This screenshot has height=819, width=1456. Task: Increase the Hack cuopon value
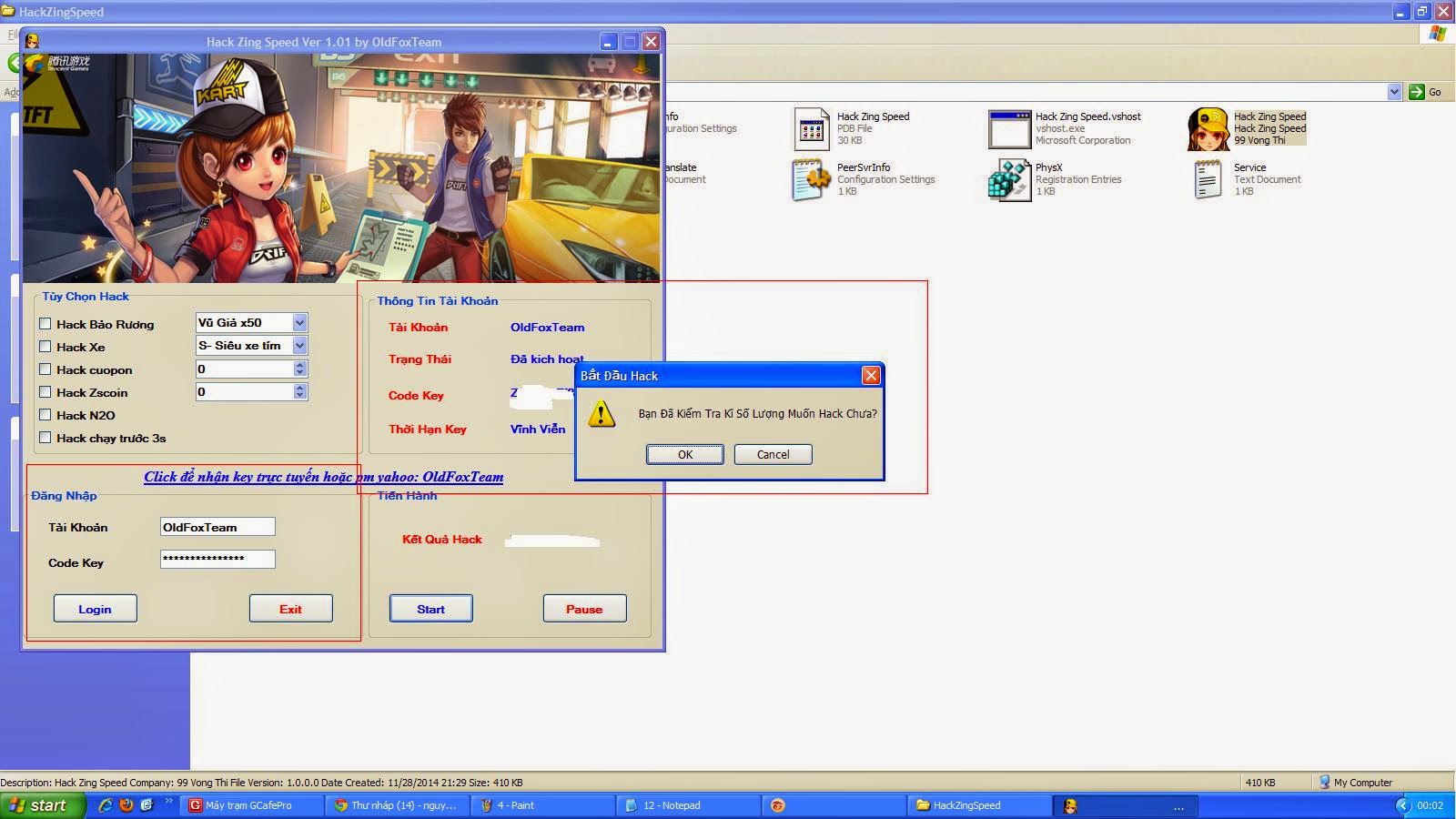(x=300, y=365)
